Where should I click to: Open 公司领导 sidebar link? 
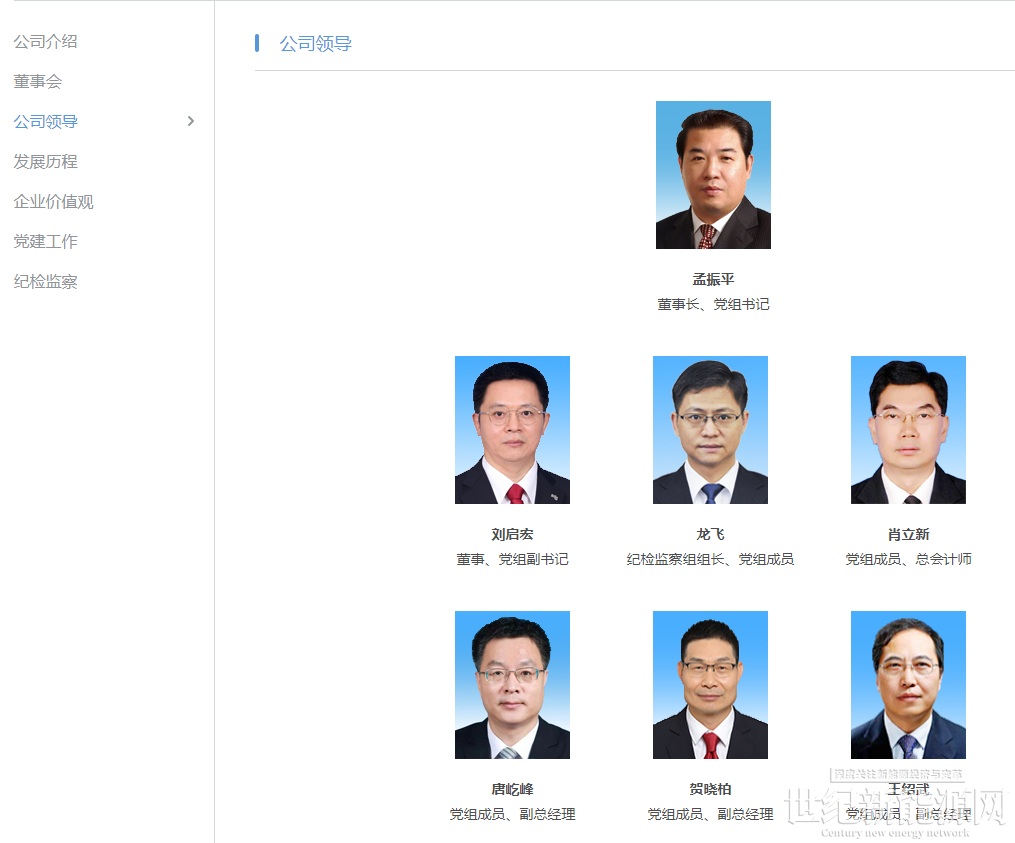[x=45, y=122]
